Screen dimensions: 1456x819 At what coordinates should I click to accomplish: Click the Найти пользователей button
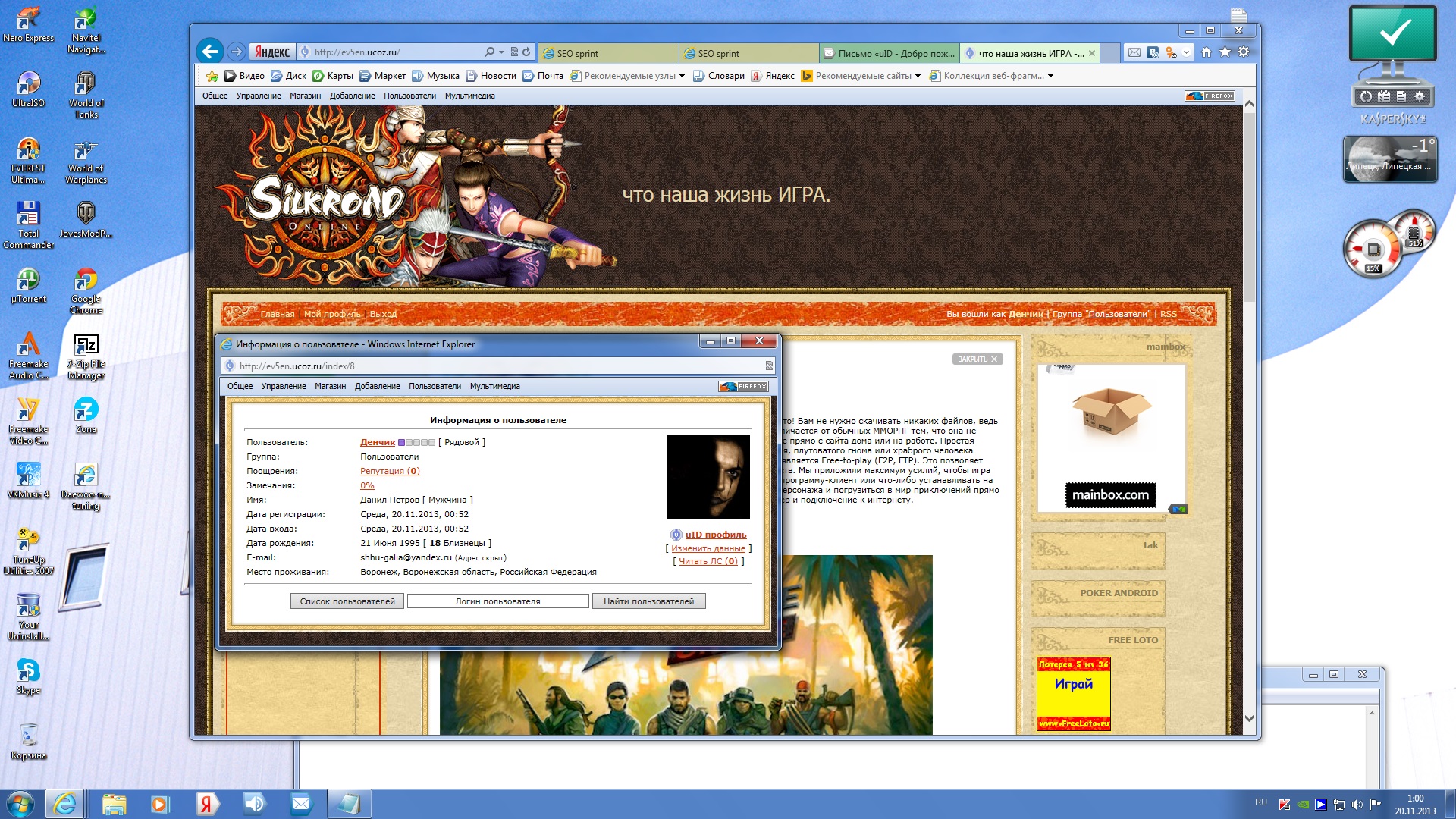pyautogui.click(x=648, y=601)
